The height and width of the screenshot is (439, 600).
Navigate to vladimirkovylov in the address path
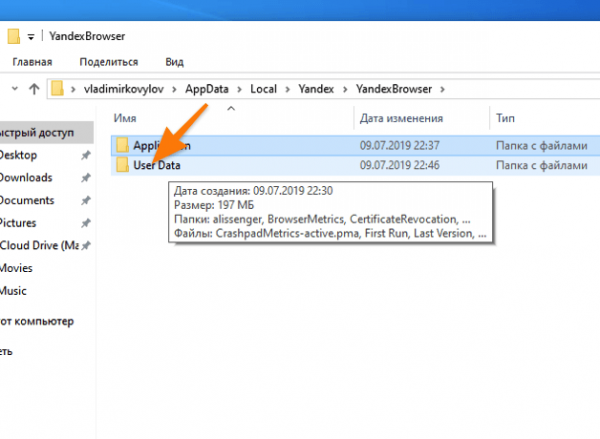click(124, 89)
